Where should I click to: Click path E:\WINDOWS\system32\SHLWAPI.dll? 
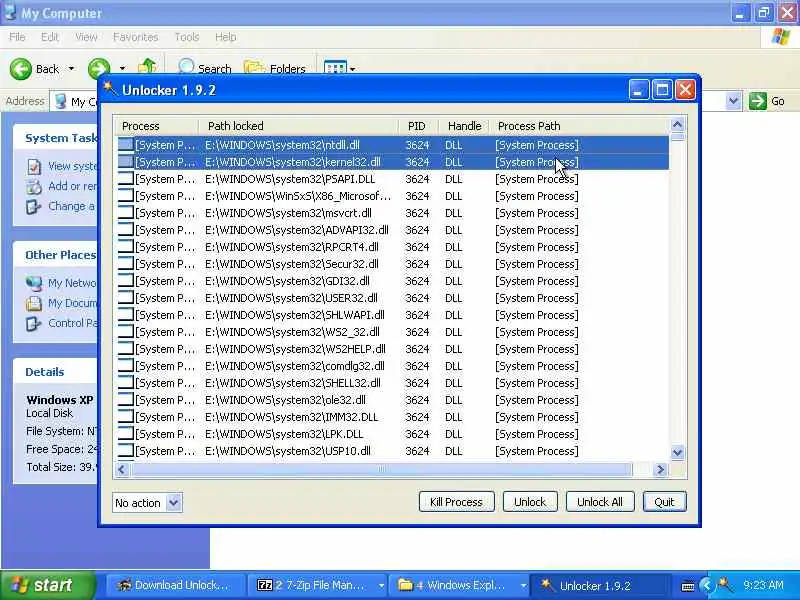pos(295,315)
